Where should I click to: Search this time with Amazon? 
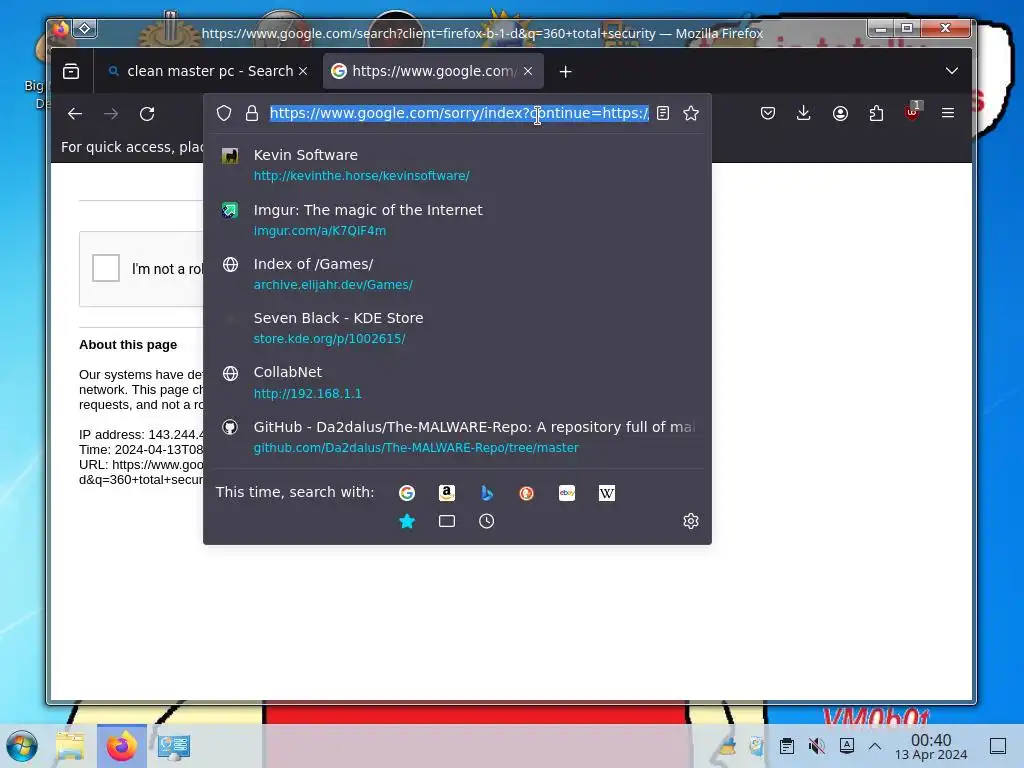click(447, 493)
